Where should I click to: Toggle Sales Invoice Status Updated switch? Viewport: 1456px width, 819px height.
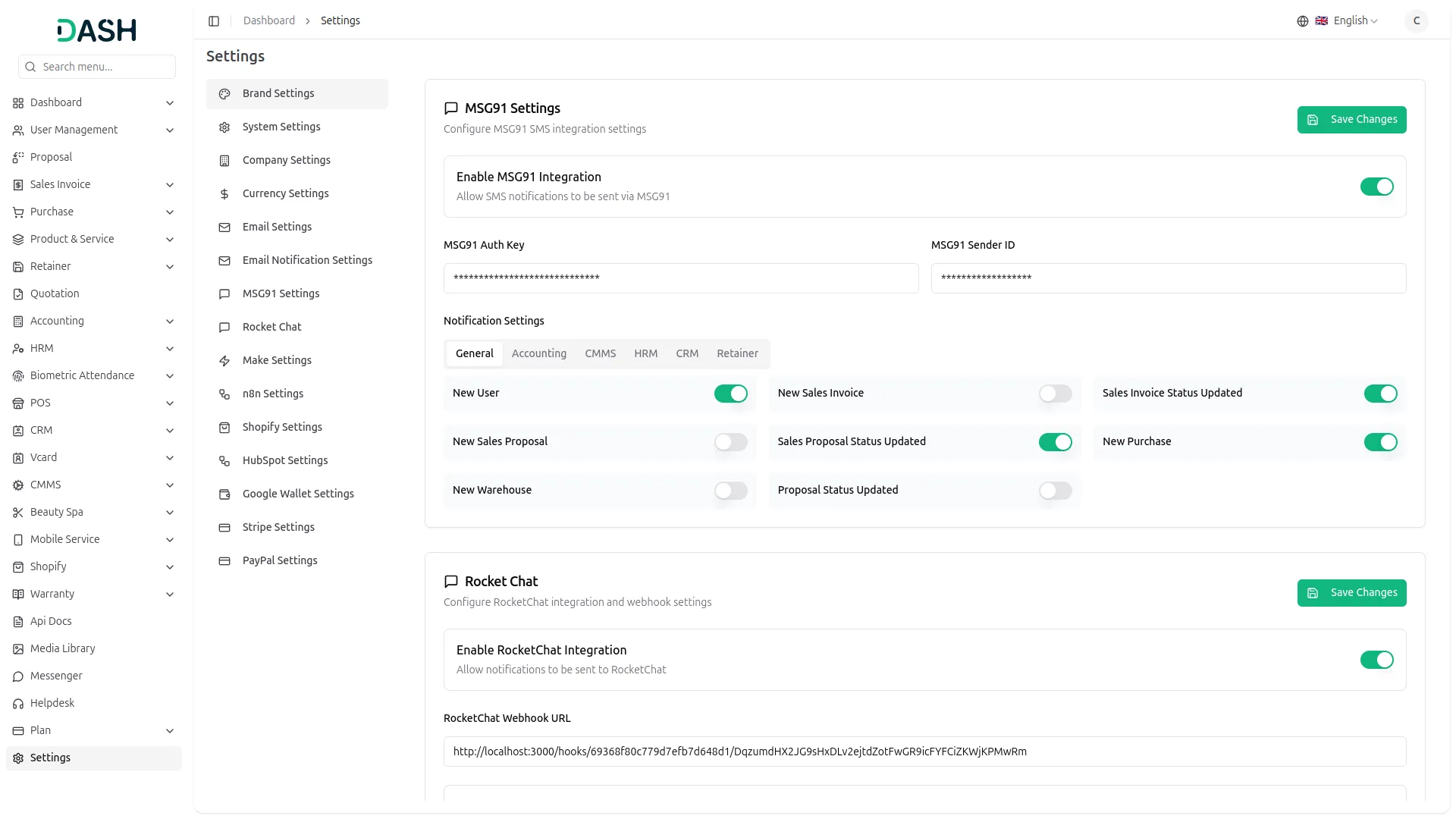click(x=1380, y=394)
